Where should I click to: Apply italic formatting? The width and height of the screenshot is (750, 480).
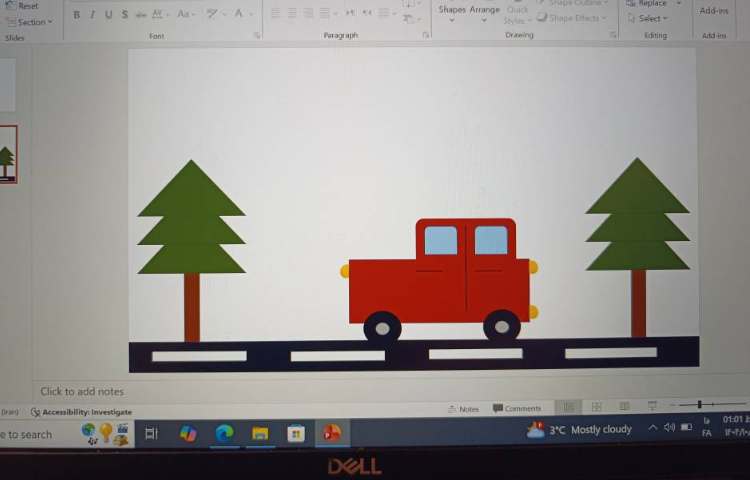coord(92,15)
